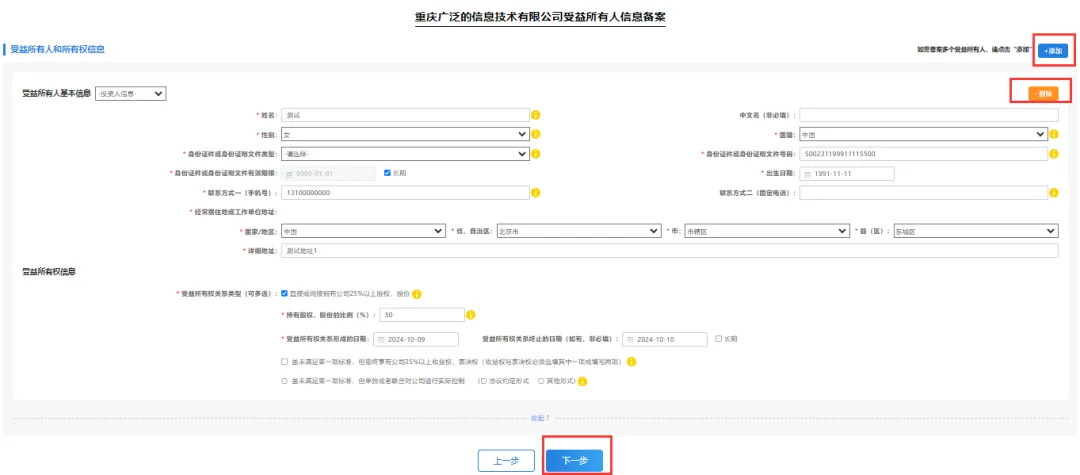
Task: Open the 性别 dropdown
Action: 405,134
